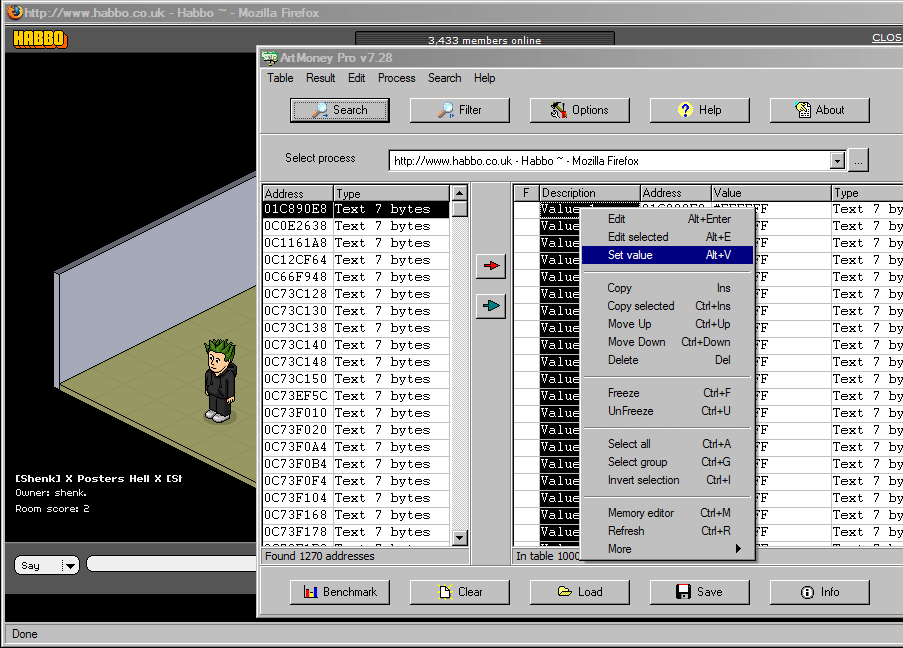Viewport: 903px width, 648px height.
Task: Click scroll down arrow of address list
Action: pyautogui.click(x=460, y=538)
